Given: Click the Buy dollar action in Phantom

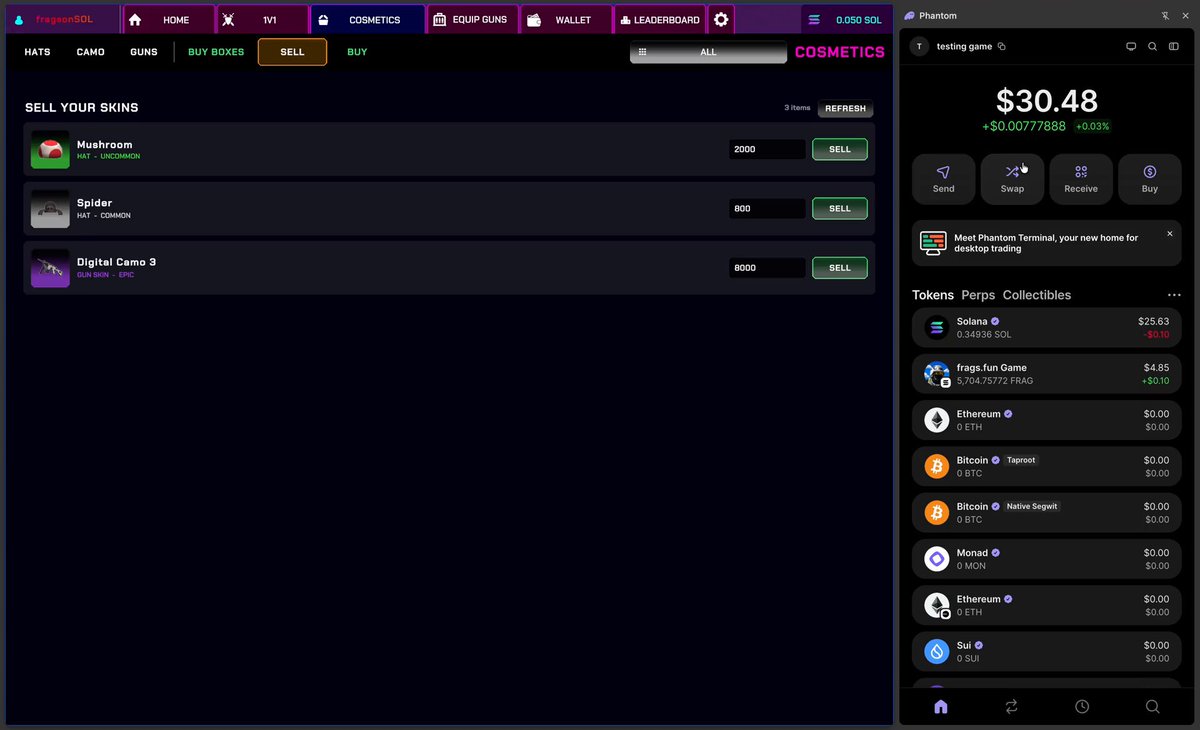Looking at the screenshot, I should (x=1150, y=179).
